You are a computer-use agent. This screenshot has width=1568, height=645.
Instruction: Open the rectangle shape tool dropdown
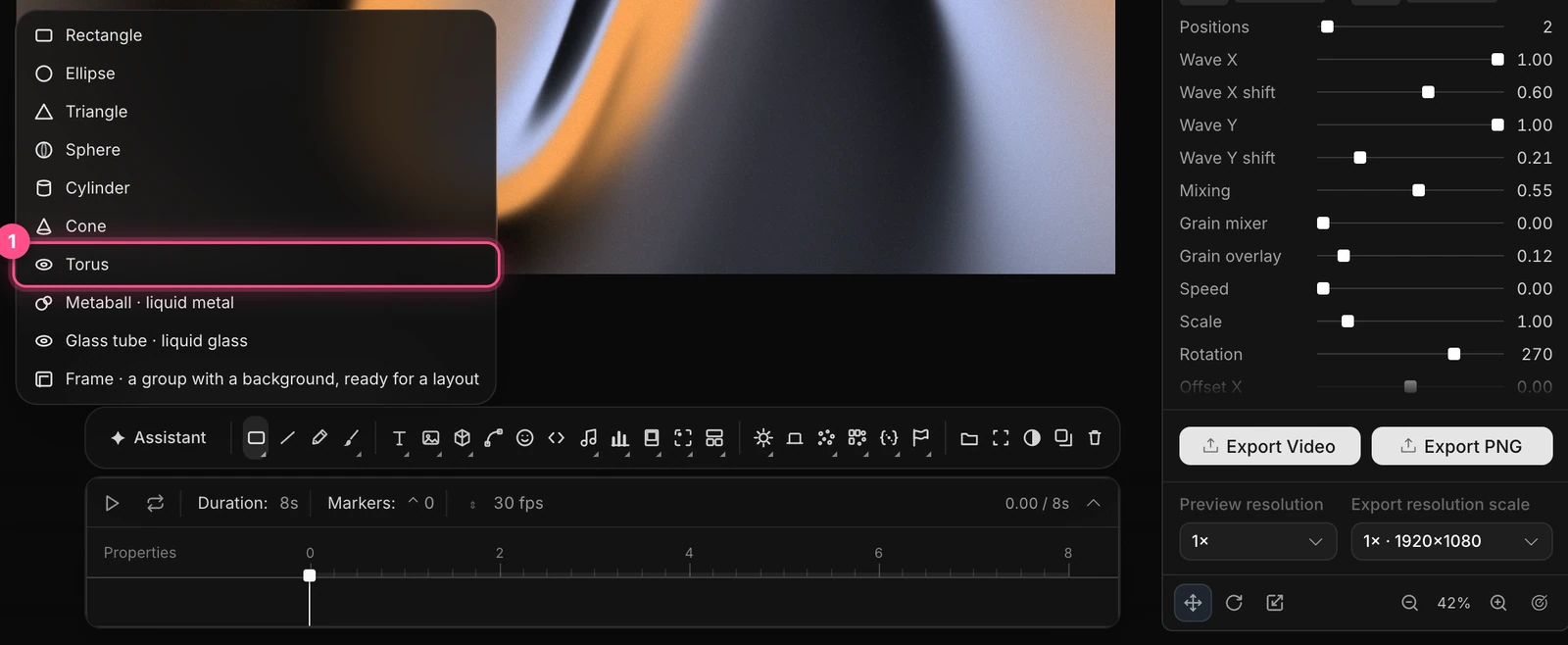tap(256, 438)
